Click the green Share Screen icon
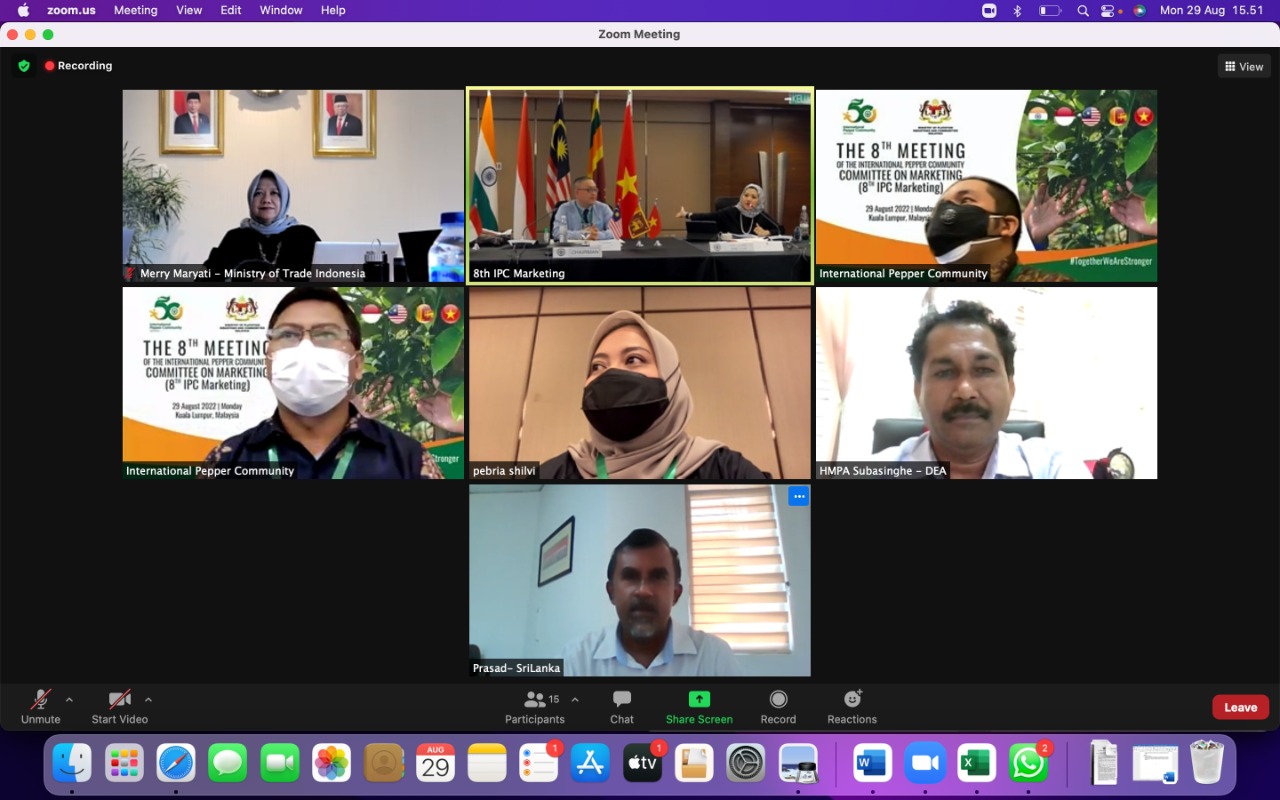The height and width of the screenshot is (800, 1280). coord(699,700)
